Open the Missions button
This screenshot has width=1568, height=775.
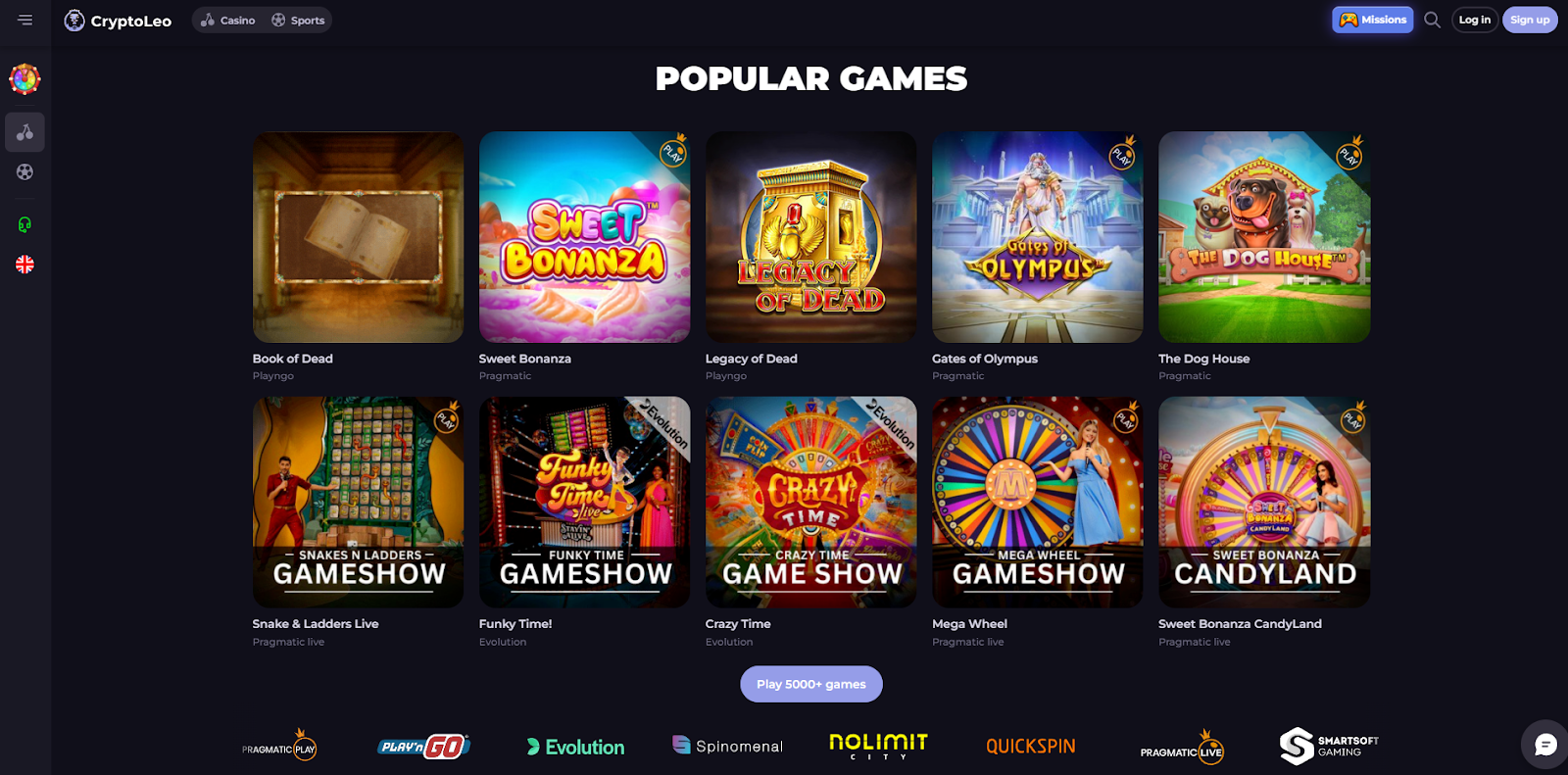pyautogui.click(x=1372, y=20)
